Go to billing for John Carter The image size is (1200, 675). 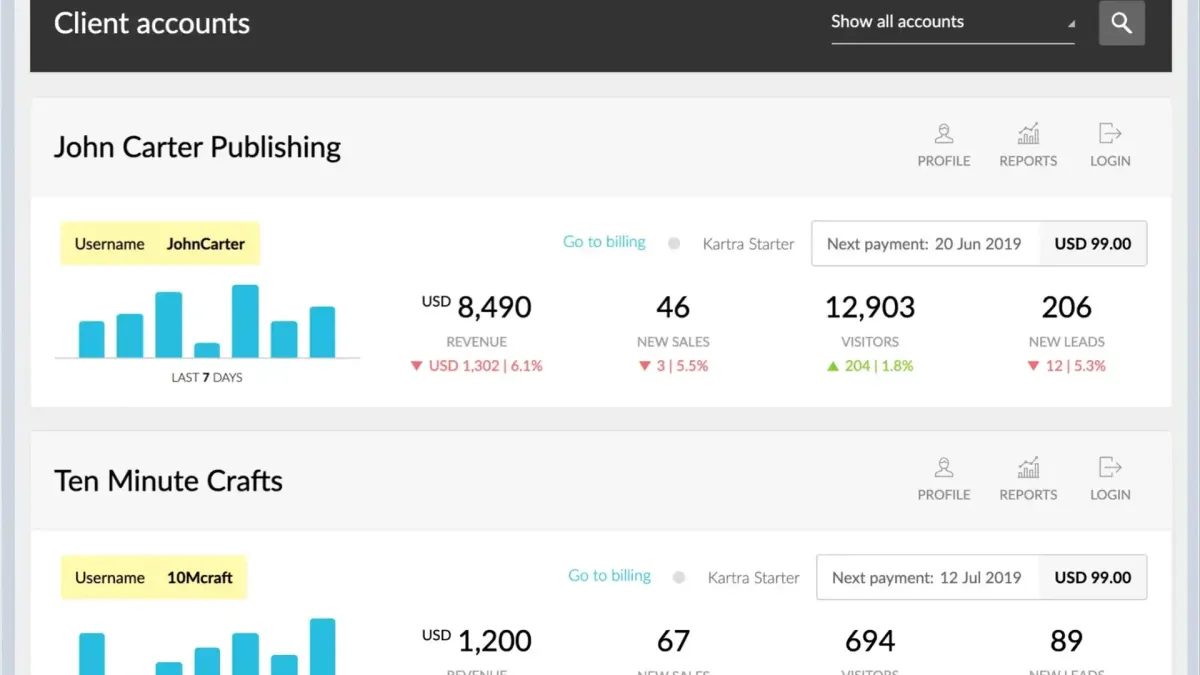(604, 242)
